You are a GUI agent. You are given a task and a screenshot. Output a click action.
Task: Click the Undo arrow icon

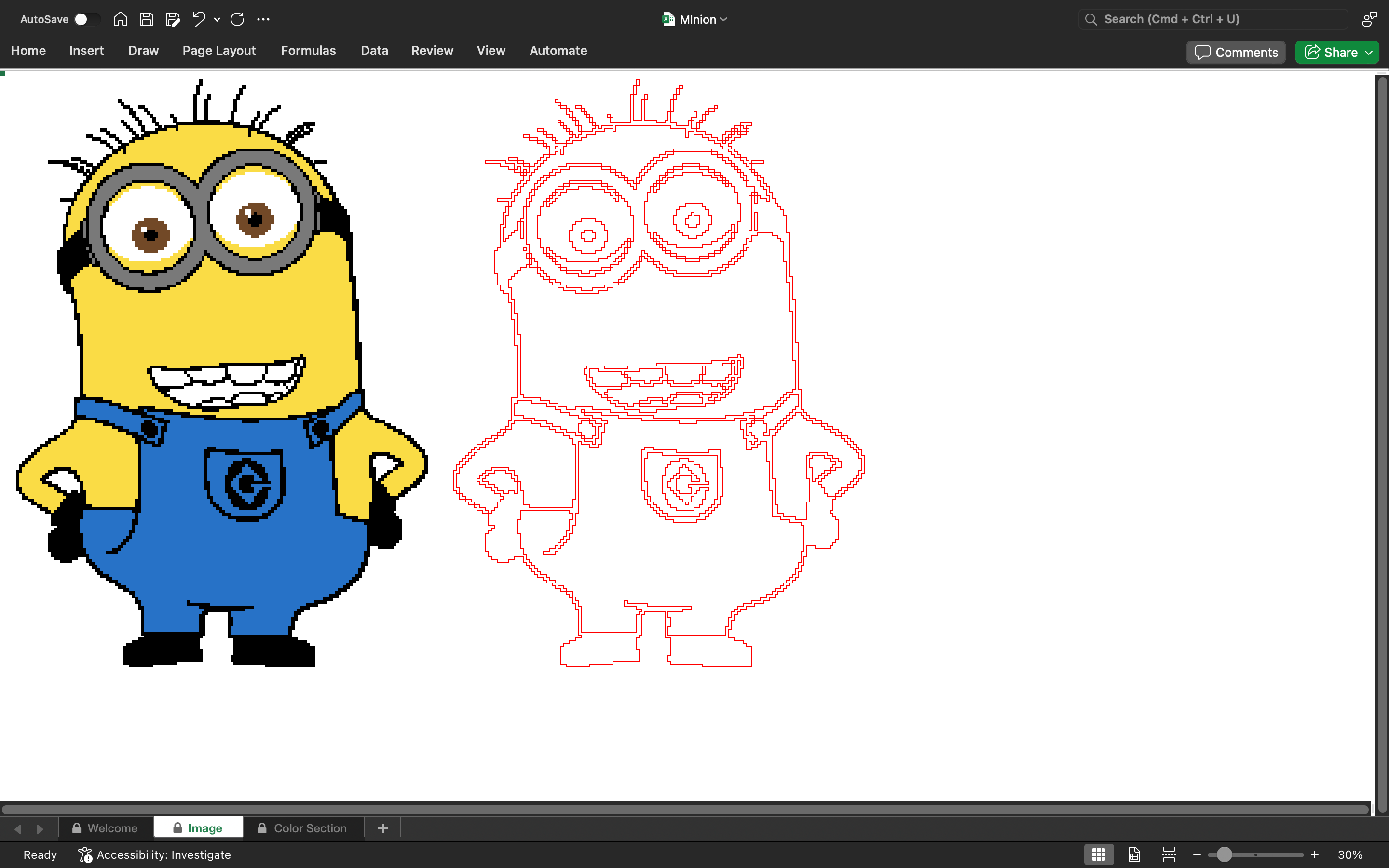pos(199,19)
